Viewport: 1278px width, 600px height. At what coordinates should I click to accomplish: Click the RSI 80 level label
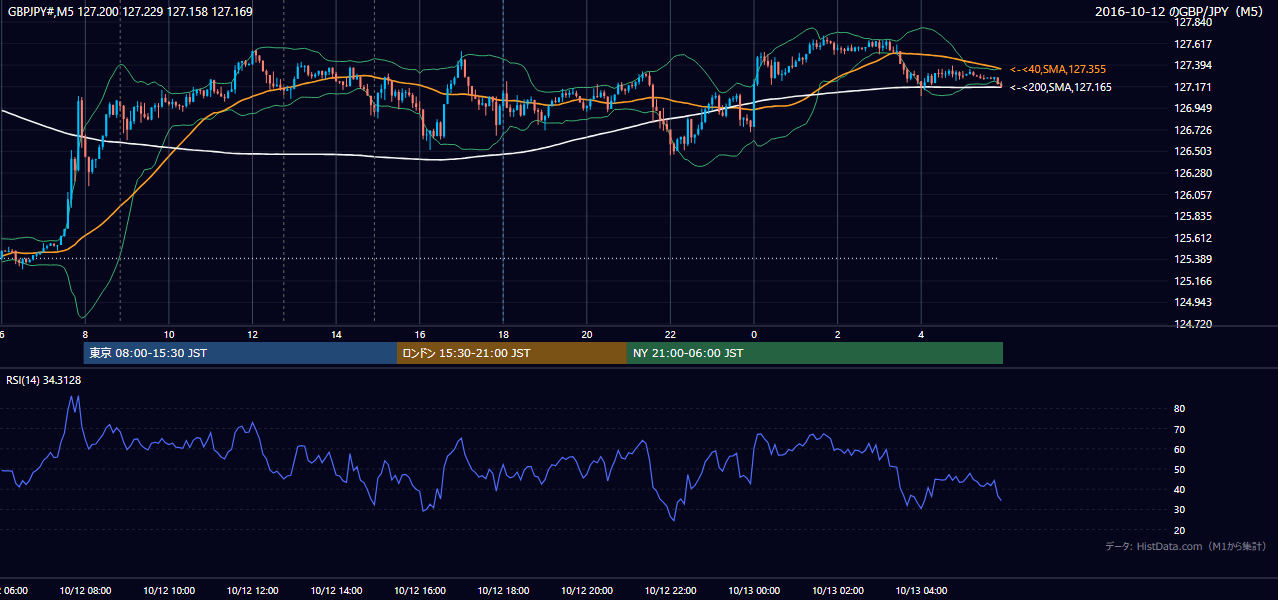[1179, 409]
